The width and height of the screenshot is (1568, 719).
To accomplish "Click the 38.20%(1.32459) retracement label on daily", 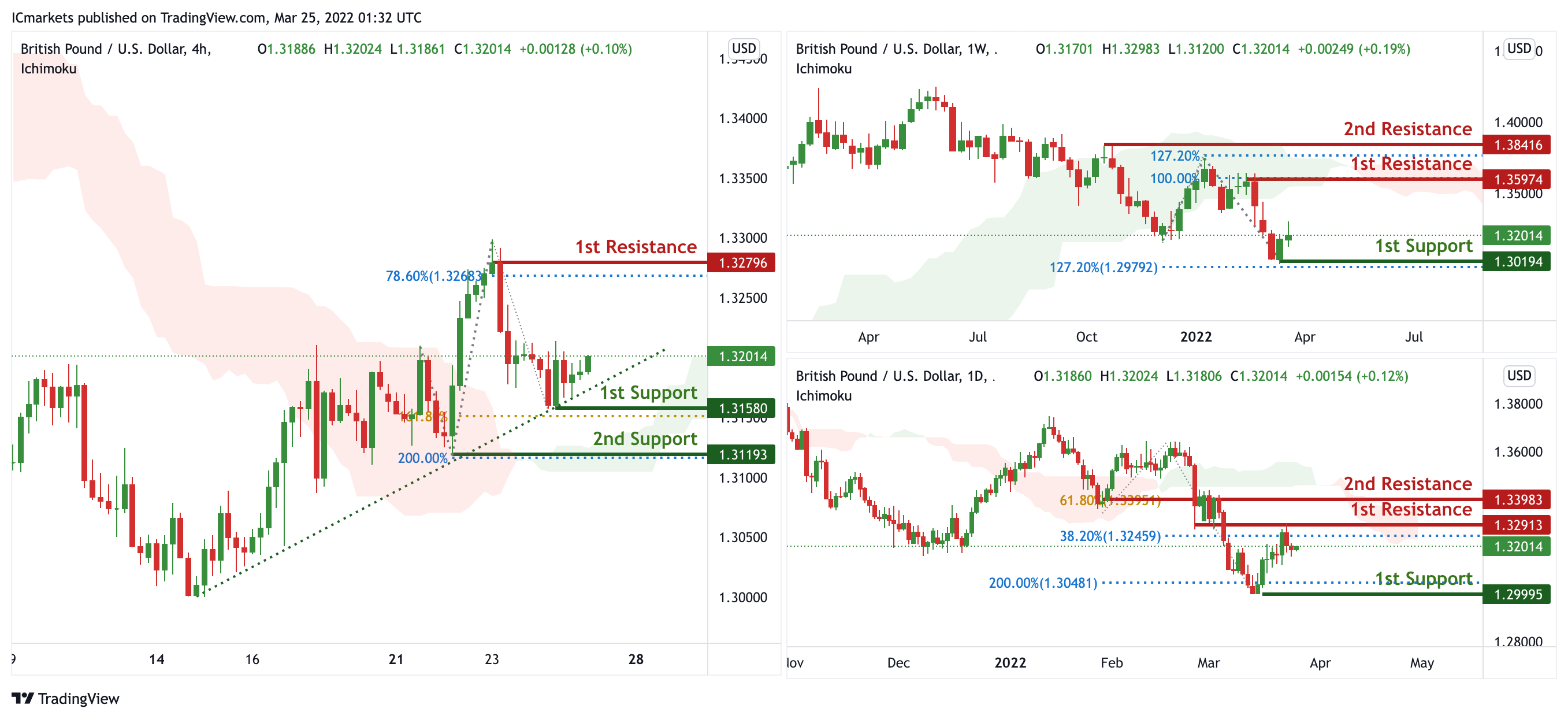I will click(1110, 536).
